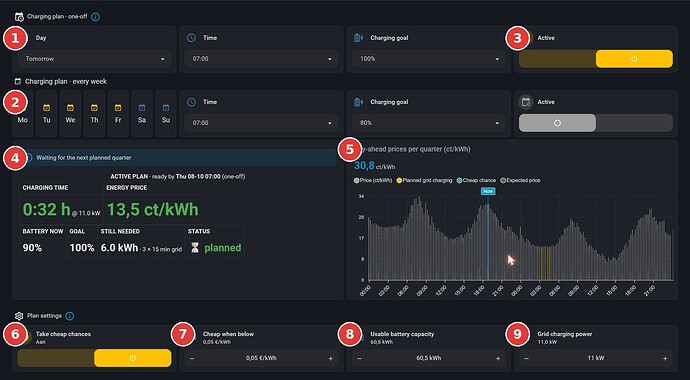Open the Day dropdown showing Tomorrow

(94, 59)
